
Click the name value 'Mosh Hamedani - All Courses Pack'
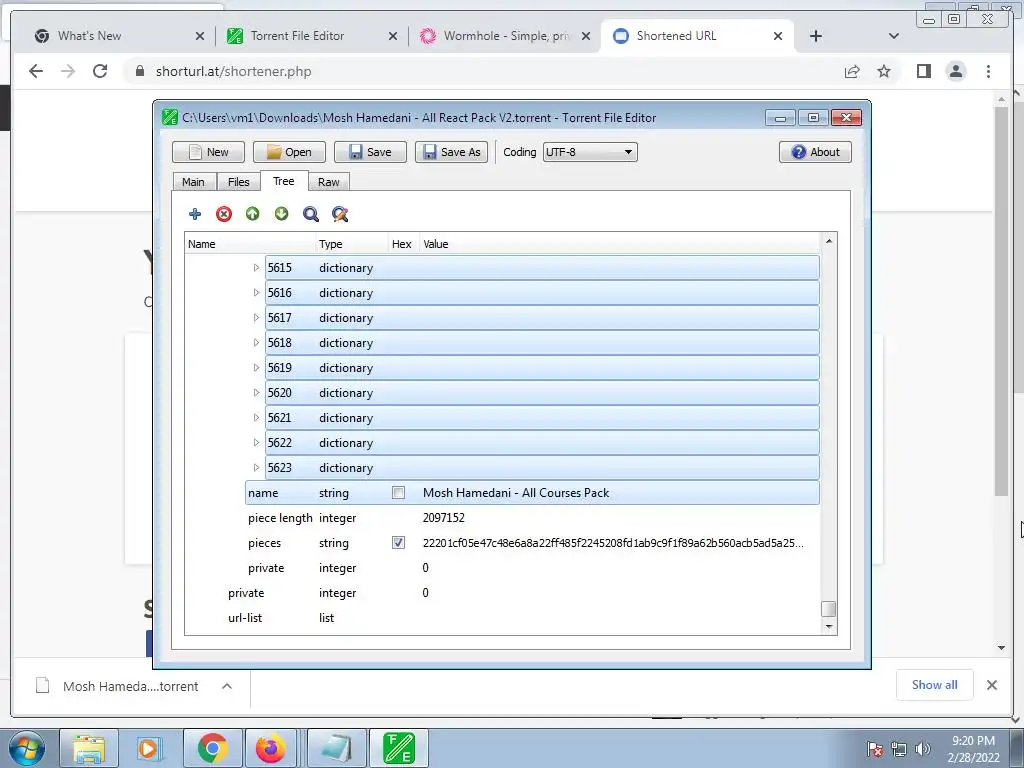(516, 493)
